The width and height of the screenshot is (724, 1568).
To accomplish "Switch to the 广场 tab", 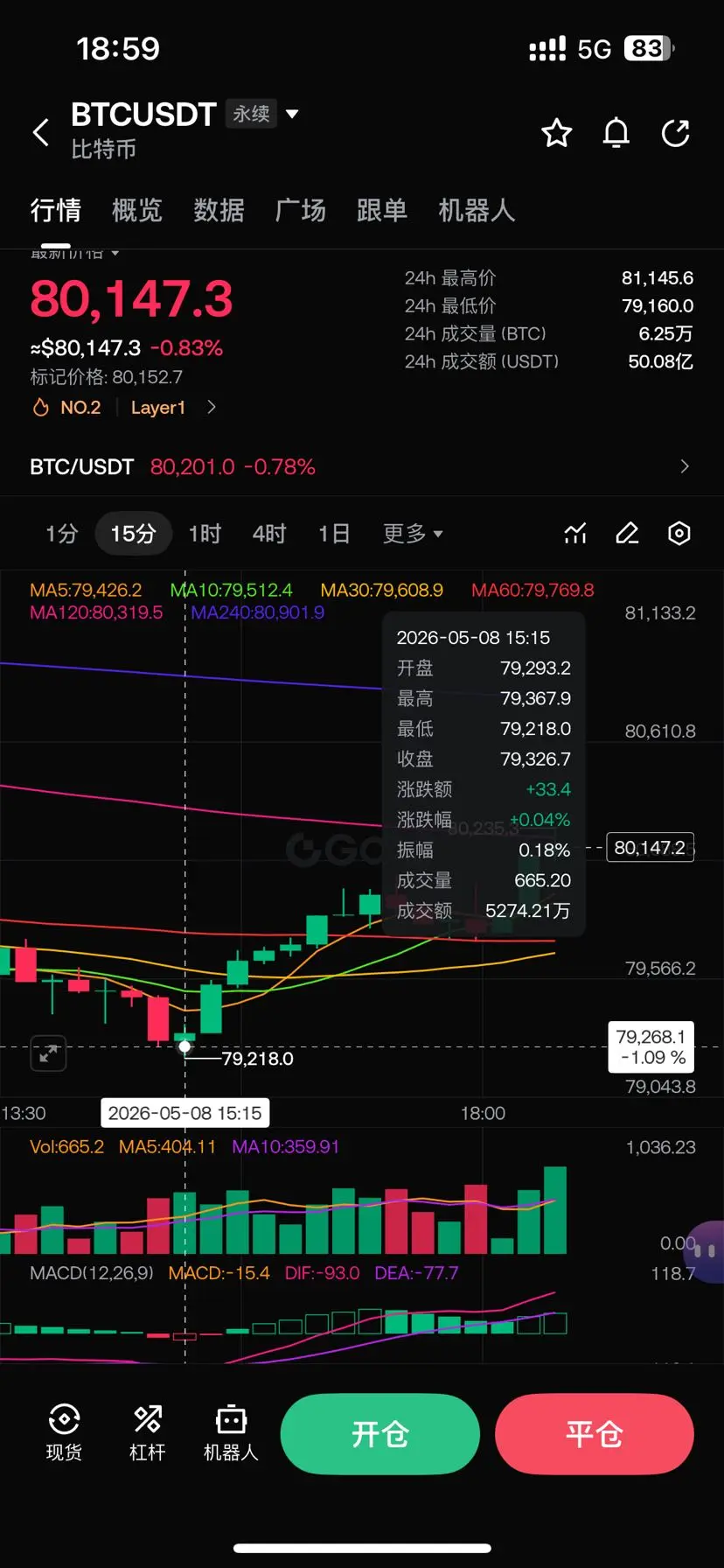I will [x=300, y=210].
